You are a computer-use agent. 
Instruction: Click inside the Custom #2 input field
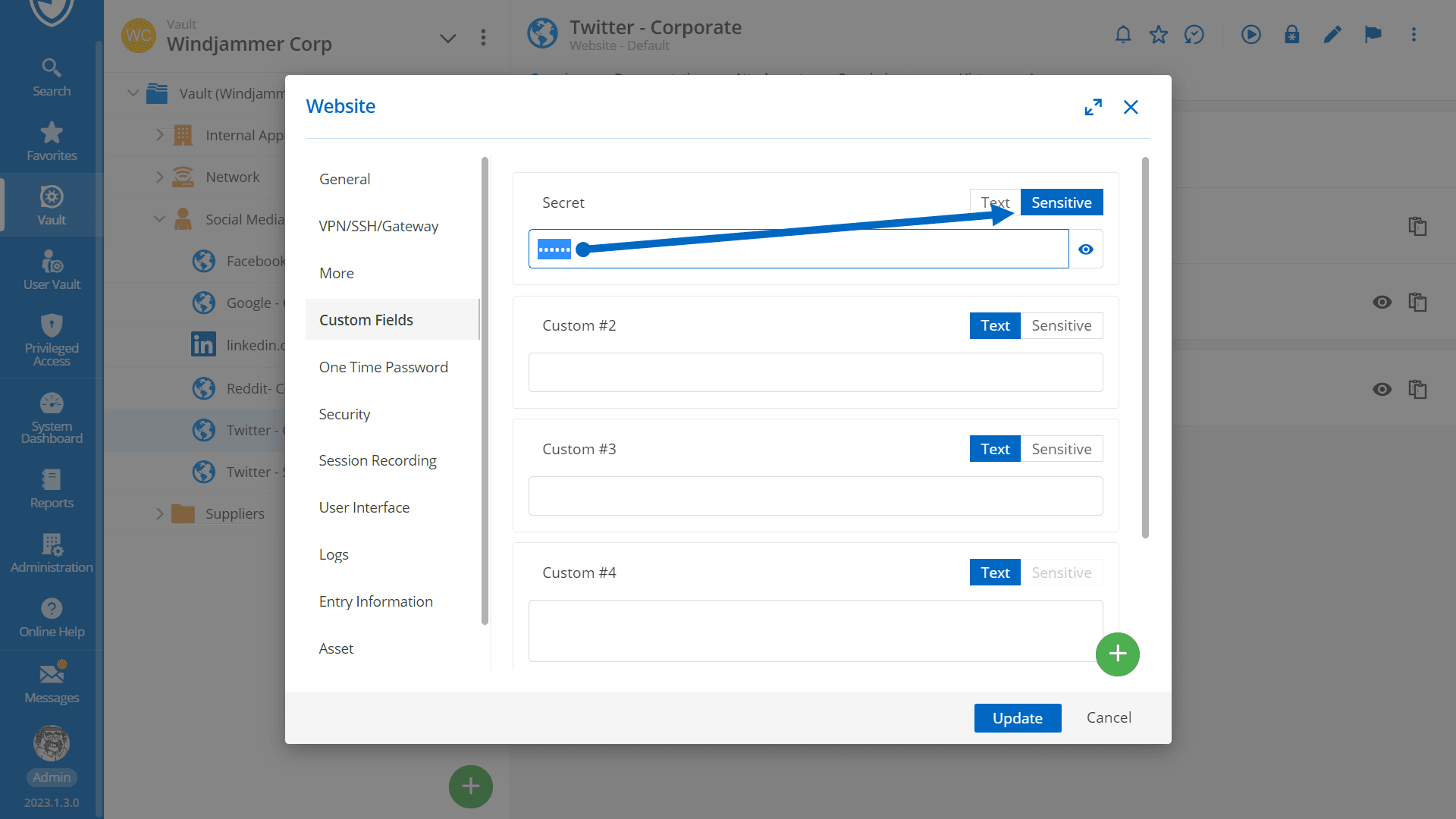pos(815,372)
